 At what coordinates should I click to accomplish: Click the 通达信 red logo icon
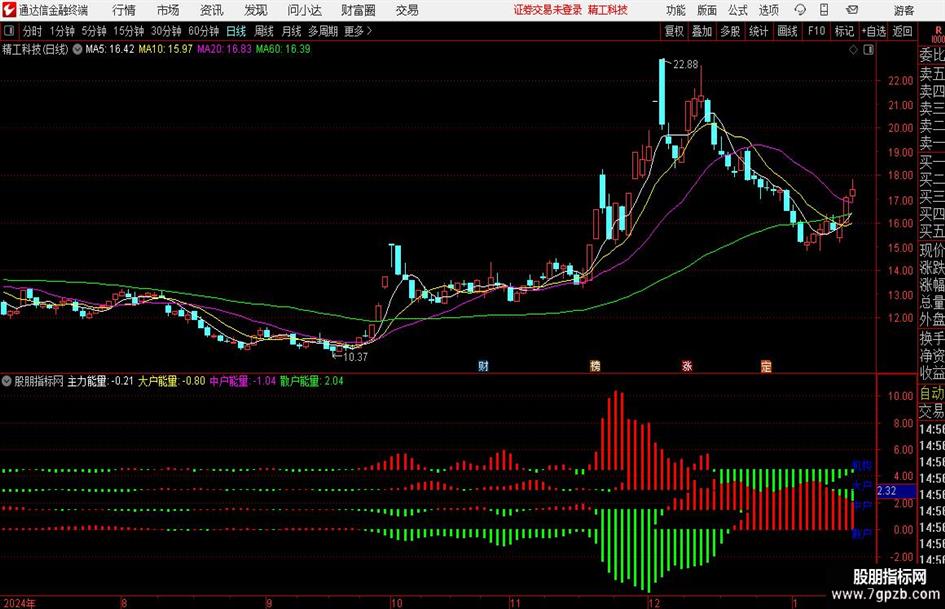click(x=10, y=10)
